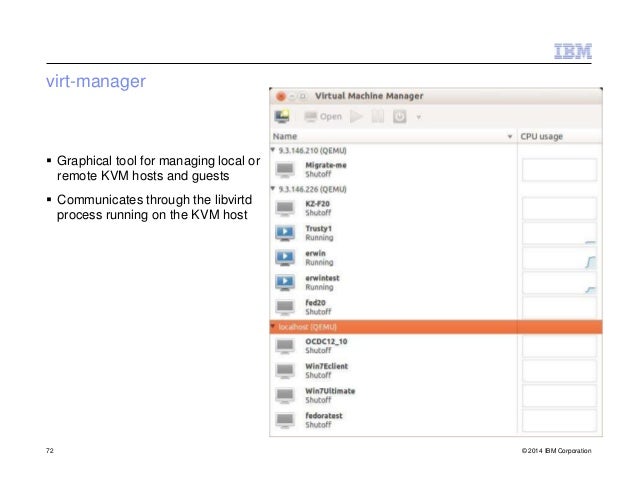Click Running status under Trusty1
The height and width of the screenshot is (493, 638).
pyautogui.click(x=319, y=238)
